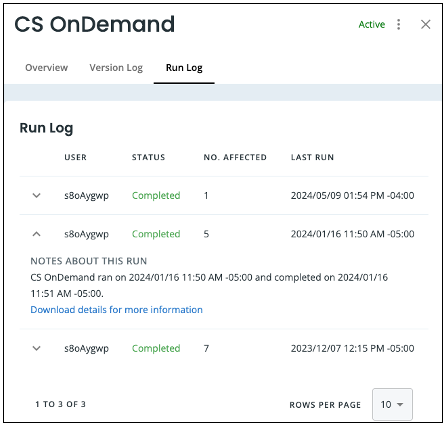446x427 pixels.
Task: Click the Run Log section heading
Action: (x=46, y=128)
